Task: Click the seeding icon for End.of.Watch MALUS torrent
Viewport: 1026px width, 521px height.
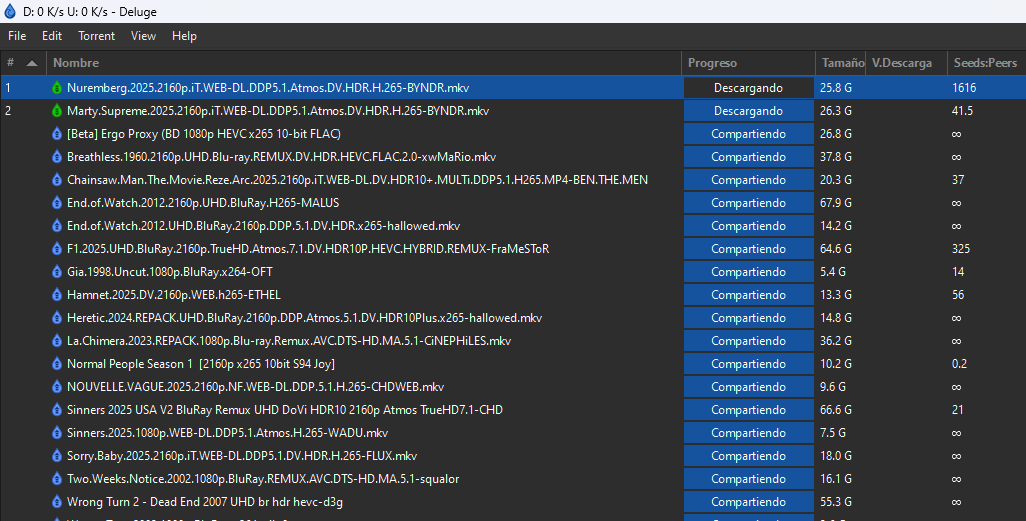Action: pos(57,203)
